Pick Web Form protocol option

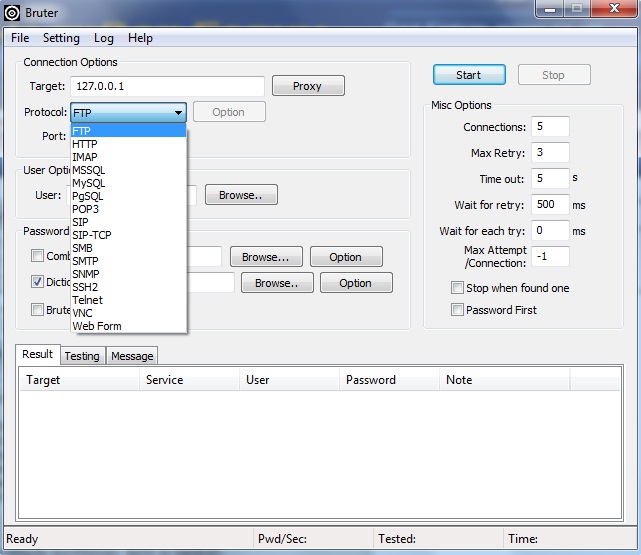click(94, 326)
